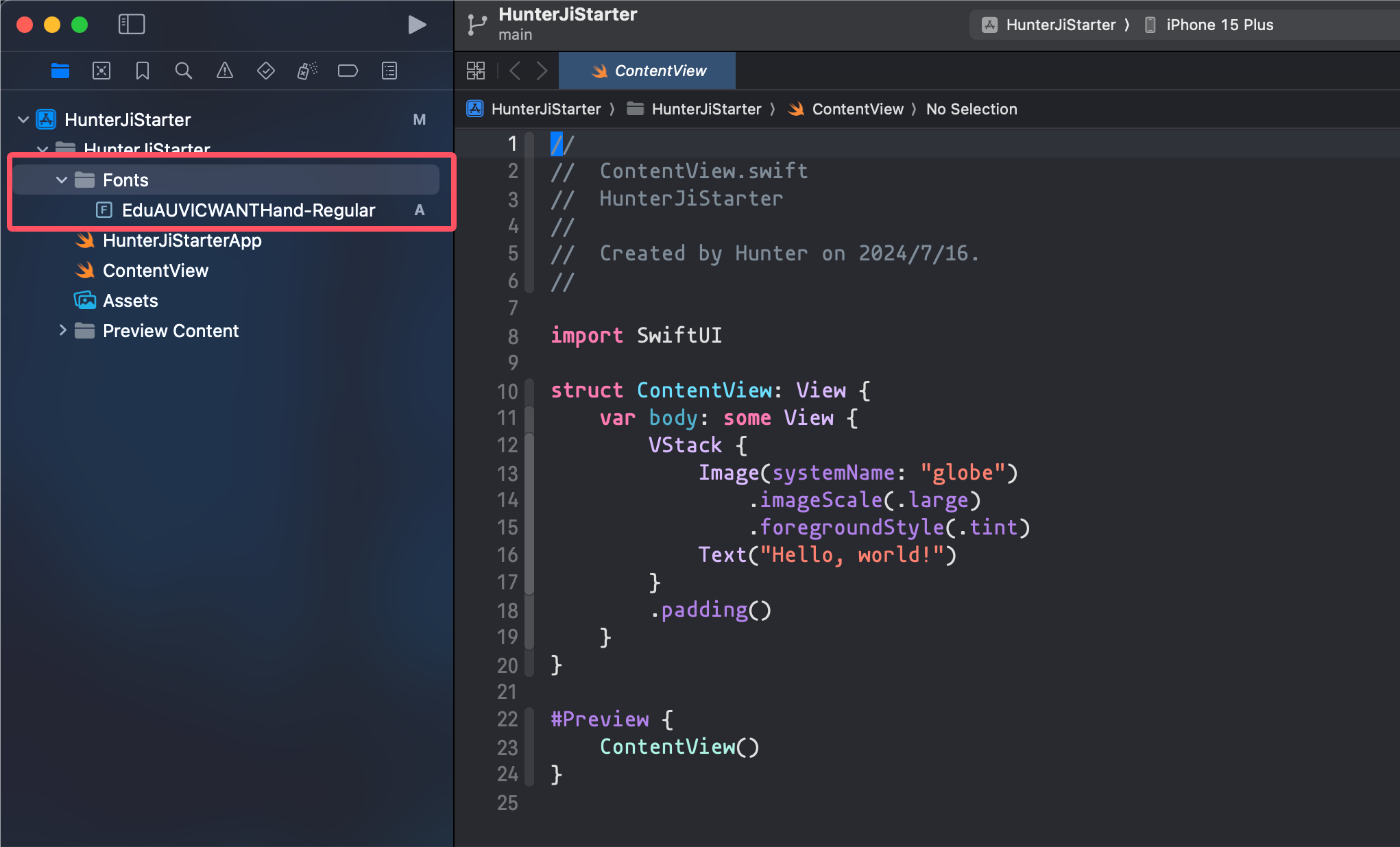Viewport: 1400px width, 847px height.
Task: Select the Search navigator icon
Action: (183, 70)
